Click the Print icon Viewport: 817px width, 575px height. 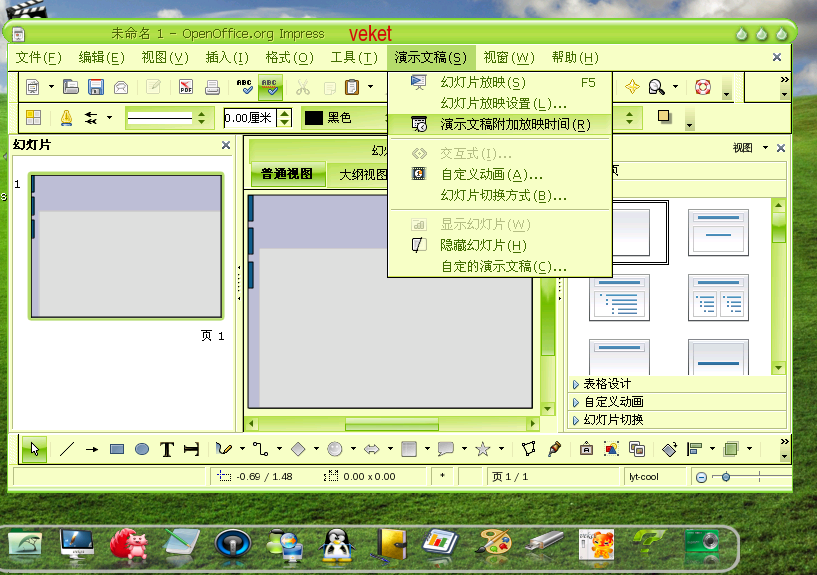[x=212, y=86]
